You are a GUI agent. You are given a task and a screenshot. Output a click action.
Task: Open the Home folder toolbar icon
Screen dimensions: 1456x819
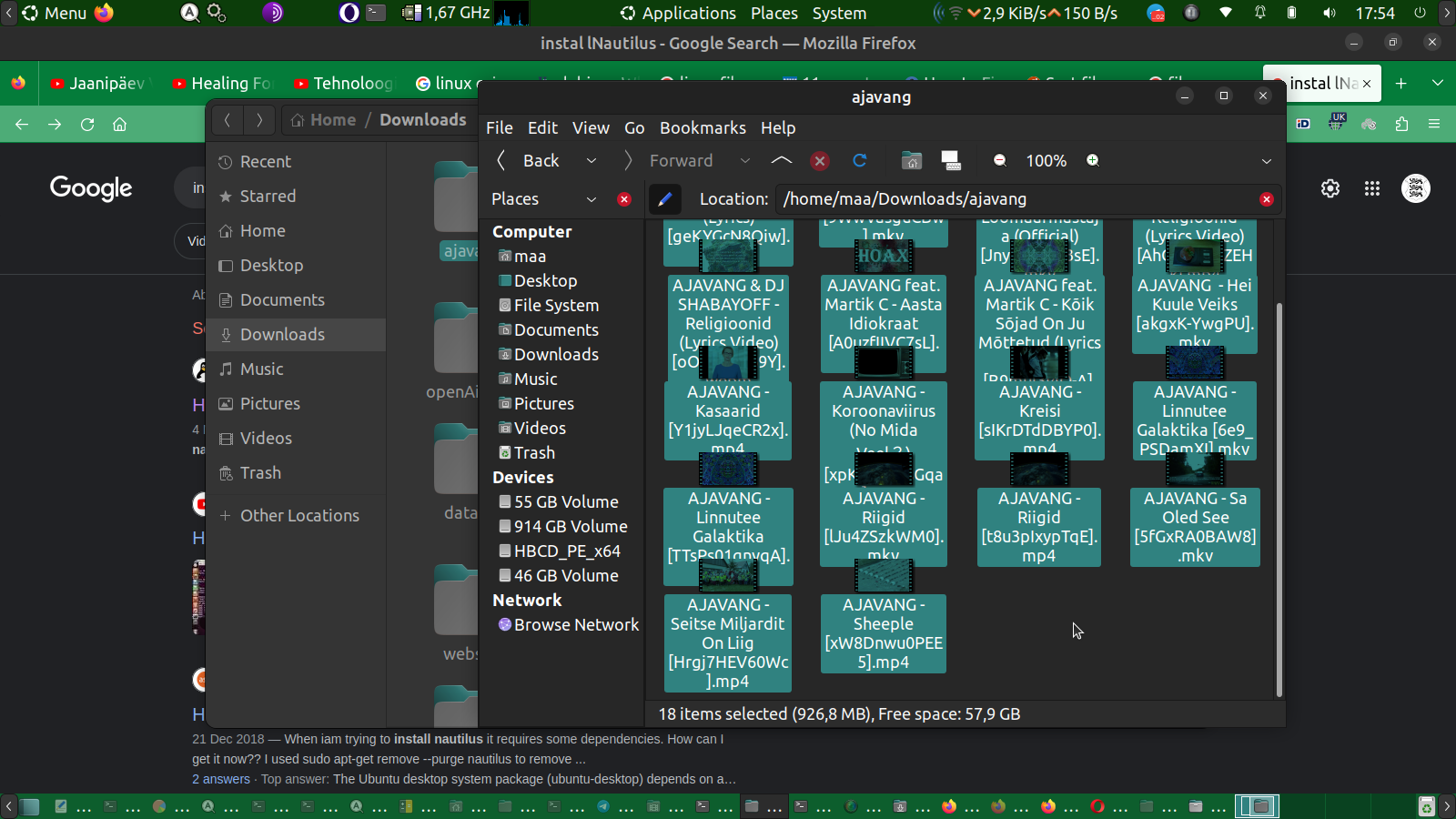coord(911,161)
